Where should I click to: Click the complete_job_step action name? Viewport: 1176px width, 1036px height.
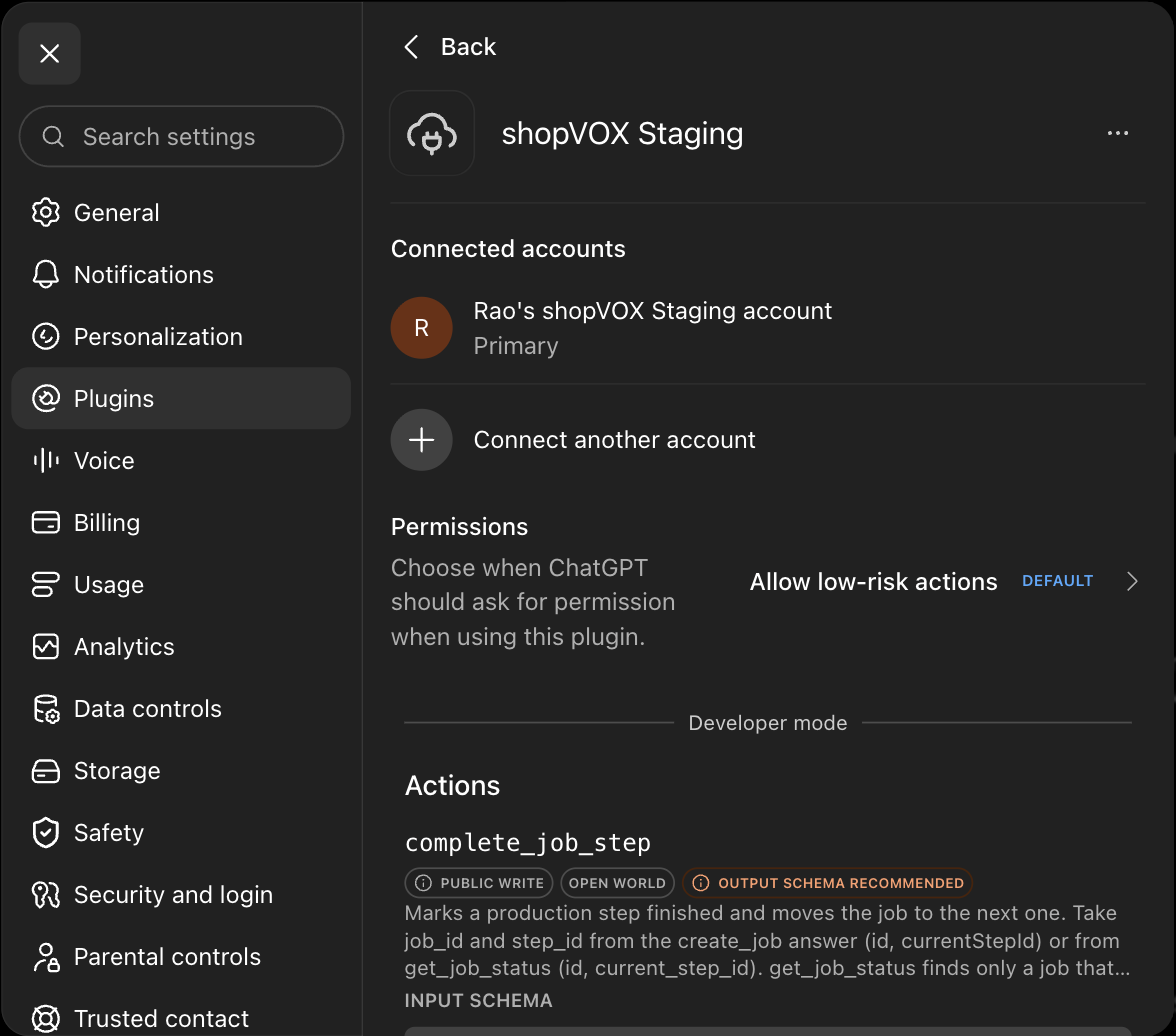(x=528, y=842)
